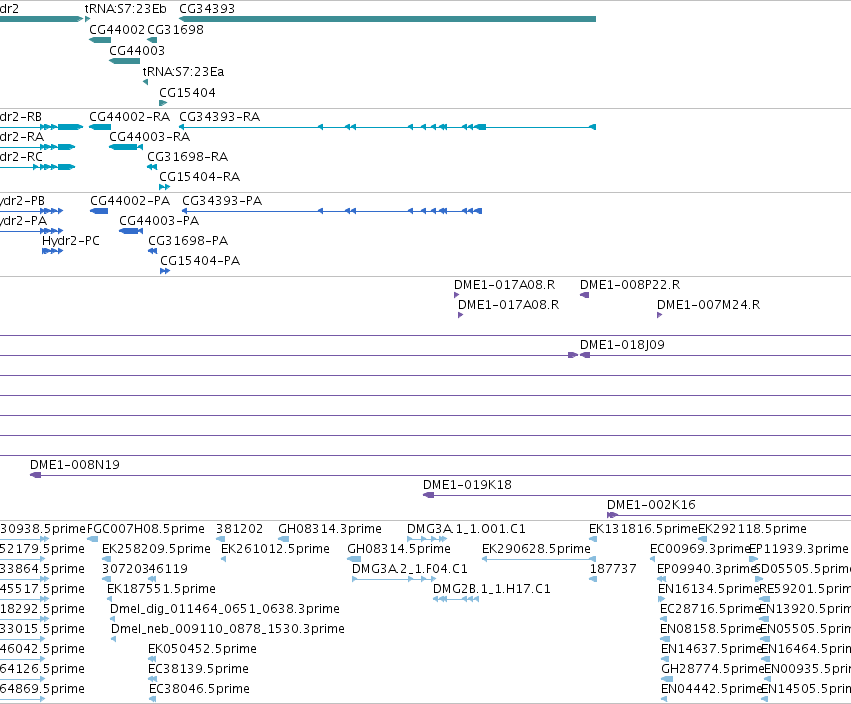Click the CG44002-PA protein label
This screenshot has height=704, width=851.
tap(130, 201)
